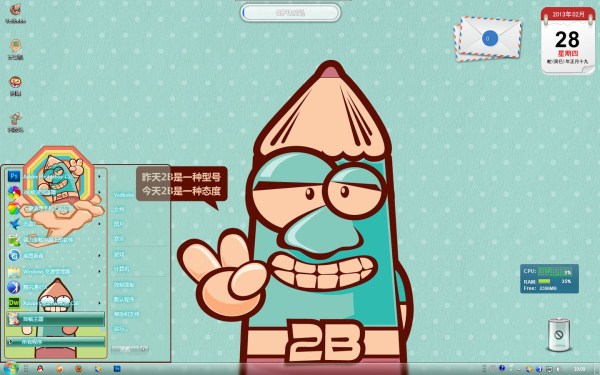
Task: Expand submenu arrow next to Adobe Photoshop
Action: 99,176
